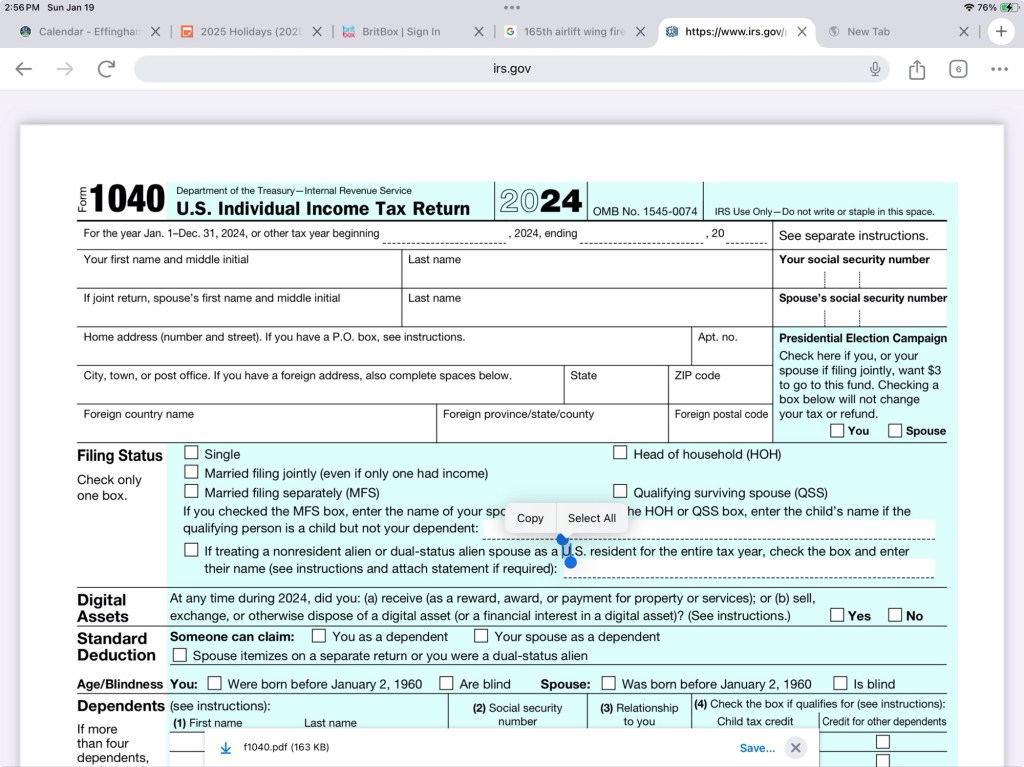
Task: Choose Select All from the popup
Action: [x=591, y=518]
